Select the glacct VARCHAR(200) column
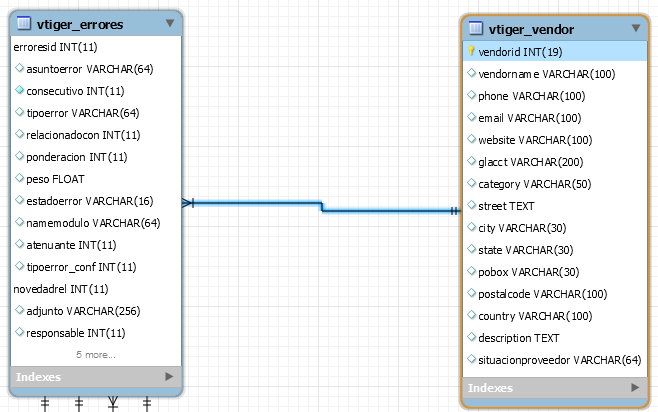This screenshot has height=412, width=658. click(555, 162)
